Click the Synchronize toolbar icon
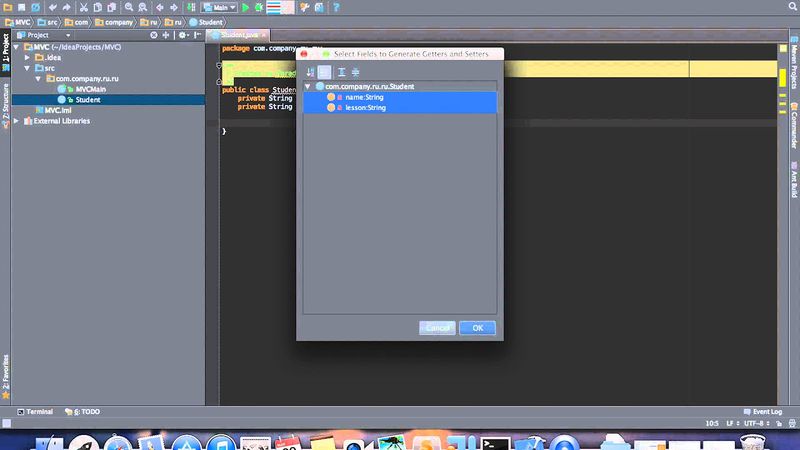The image size is (800, 450). click(36, 7)
